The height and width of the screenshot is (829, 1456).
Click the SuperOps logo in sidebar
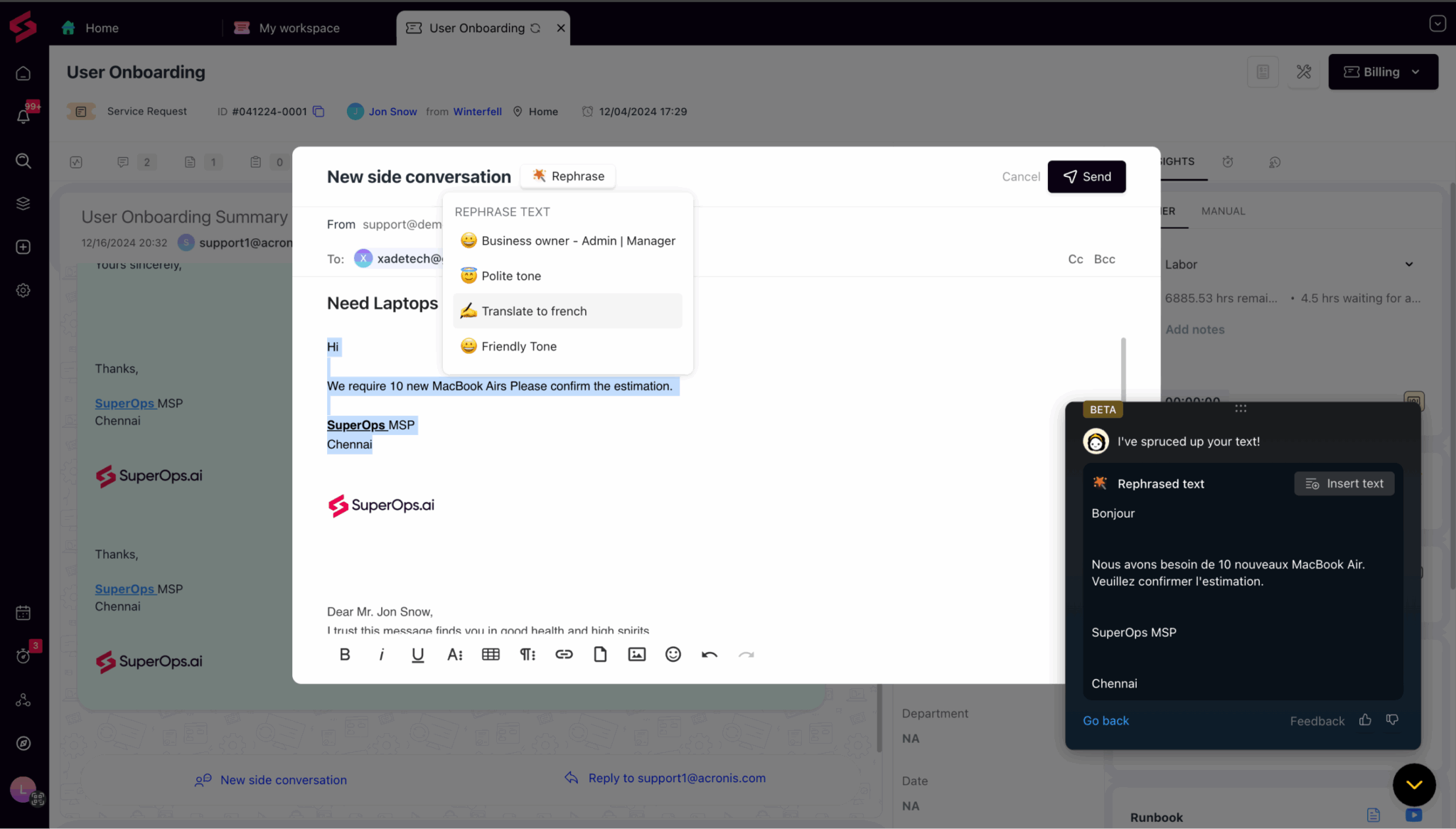(x=23, y=26)
